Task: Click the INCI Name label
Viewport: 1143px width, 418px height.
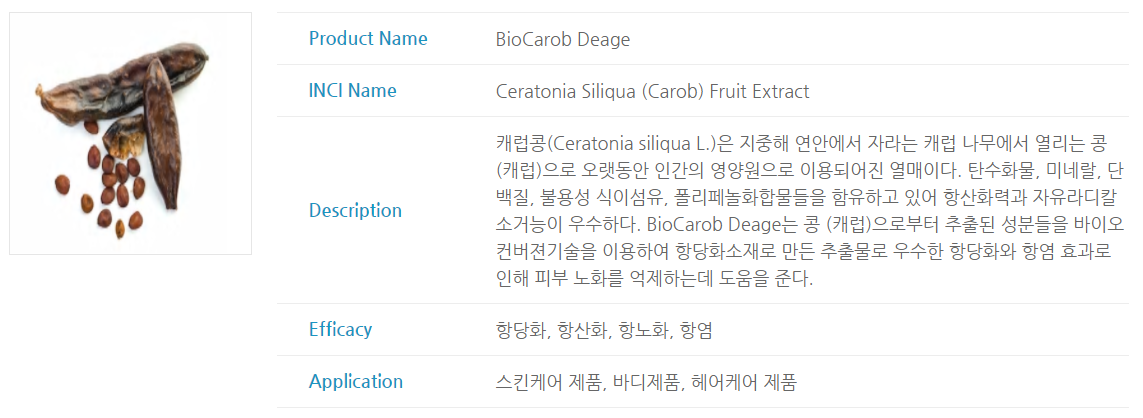Action: (x=353, y=90)
